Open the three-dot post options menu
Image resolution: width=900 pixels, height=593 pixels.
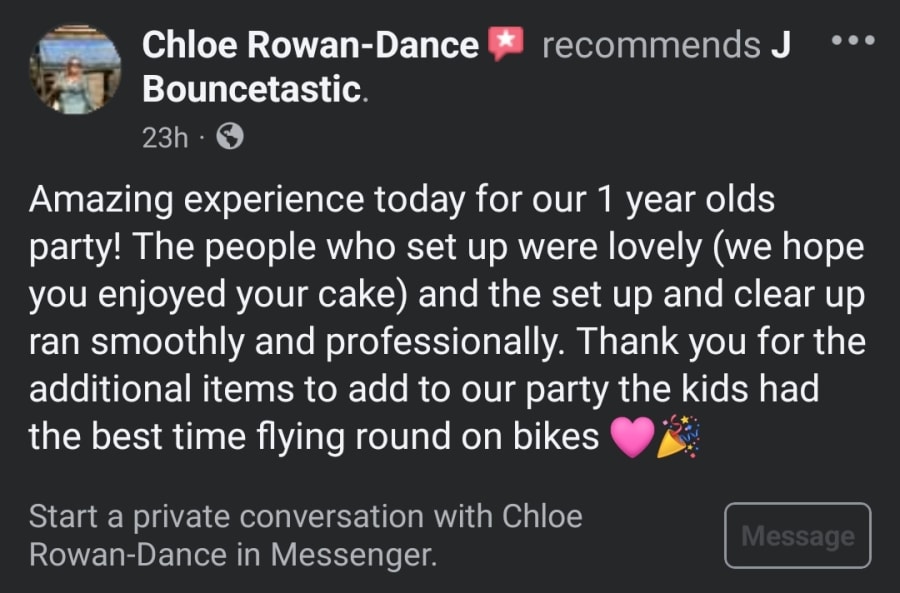(853, 41)
